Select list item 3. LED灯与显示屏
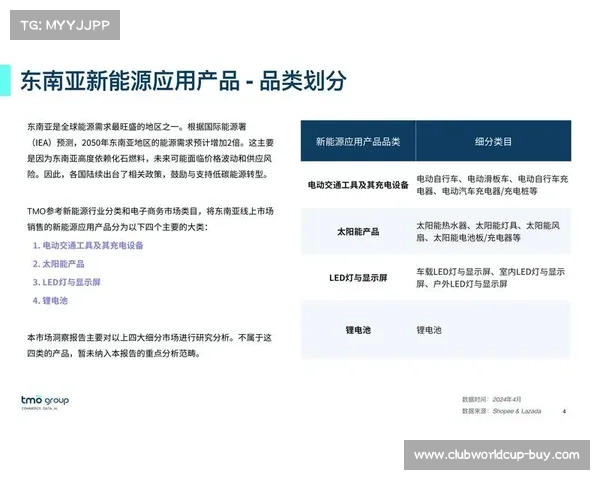600x480 pixels. [x=66, y=282]
